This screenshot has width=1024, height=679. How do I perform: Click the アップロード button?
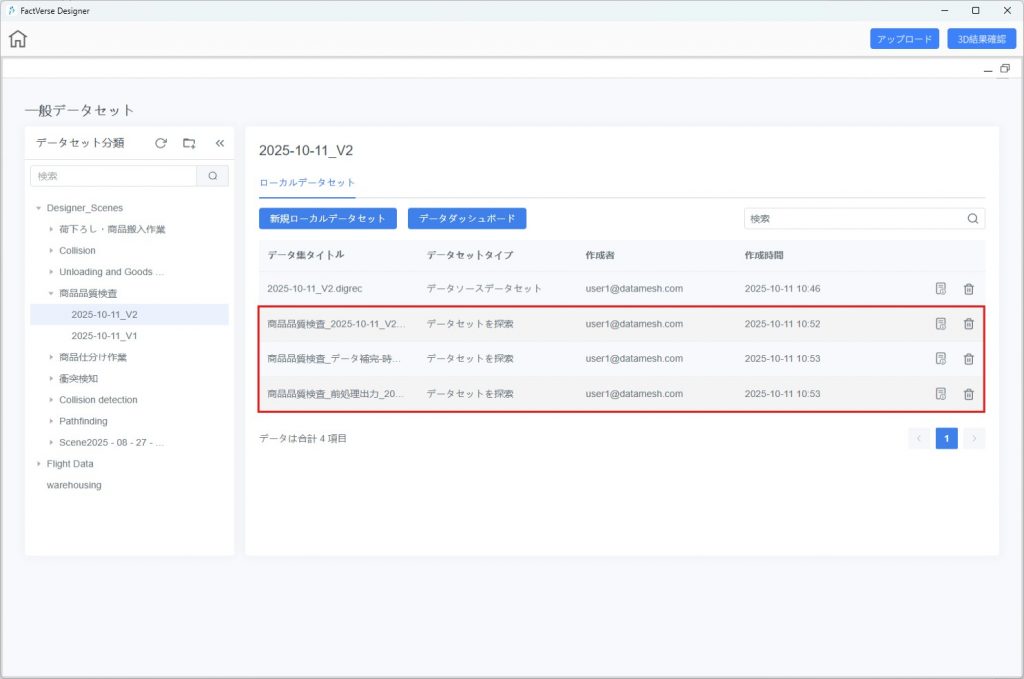(904, 39)
